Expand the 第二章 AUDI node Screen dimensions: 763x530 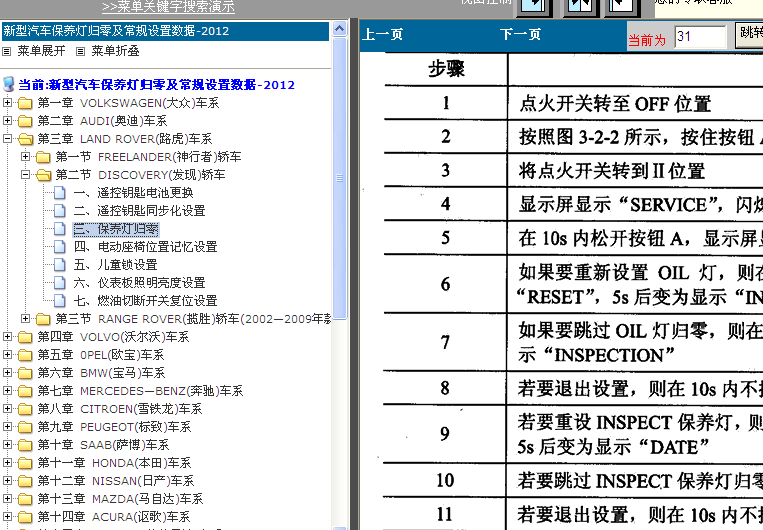tap(7, 121)
